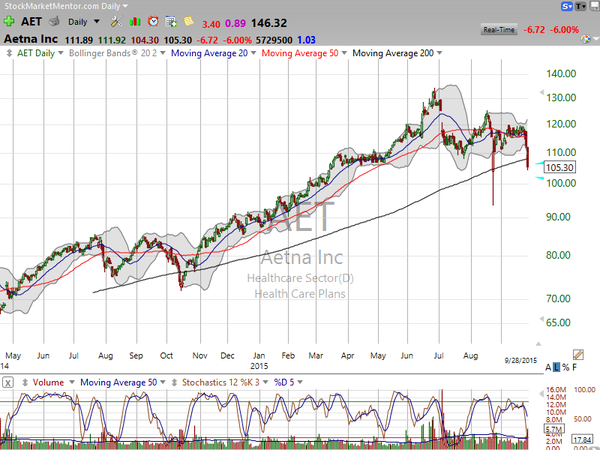Click the calendar with plus icon

click(171, 21)
